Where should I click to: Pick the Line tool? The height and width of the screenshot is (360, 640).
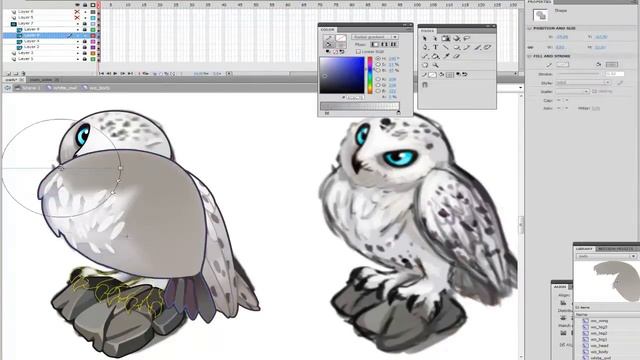pyautogui.click(x=446, y=47)
